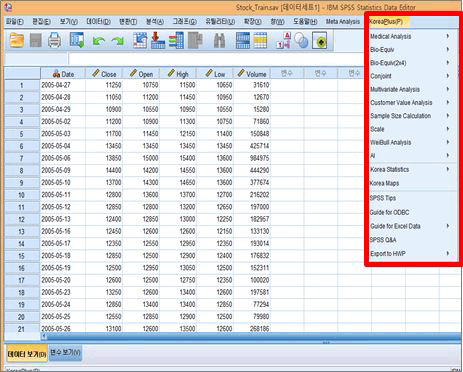Select the Low column header
Image resolution: width=463 pixels, height=372 pixels.
click(x=215, y=74)
